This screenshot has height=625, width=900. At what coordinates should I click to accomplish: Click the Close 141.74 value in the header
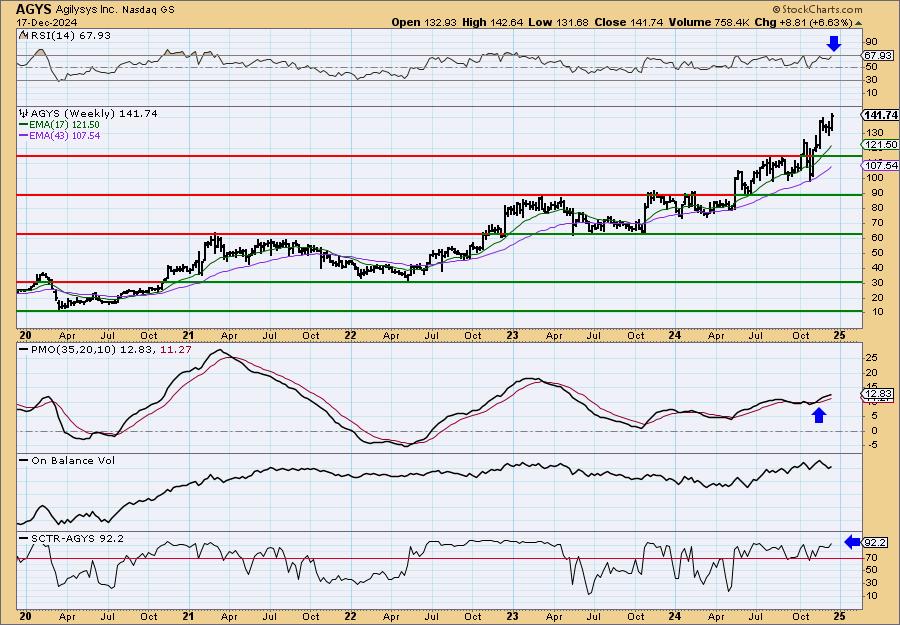[629, 22]
